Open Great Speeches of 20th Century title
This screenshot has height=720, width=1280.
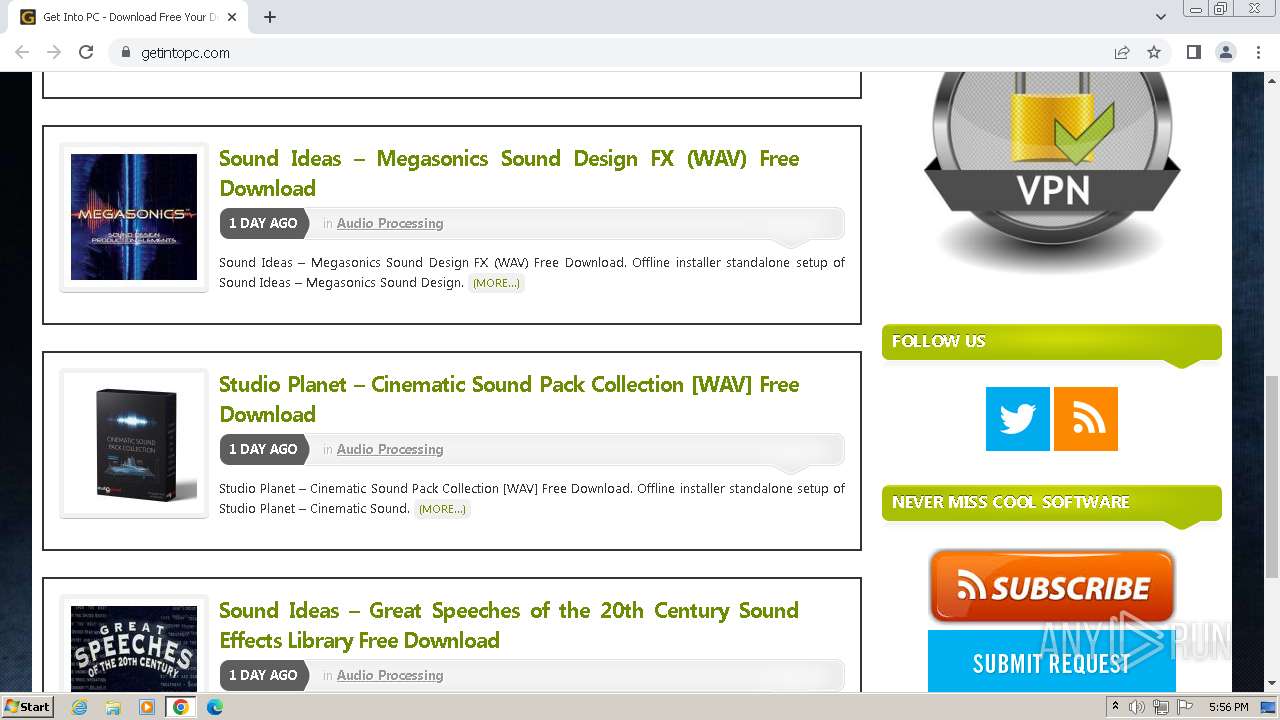click(509, 625)
